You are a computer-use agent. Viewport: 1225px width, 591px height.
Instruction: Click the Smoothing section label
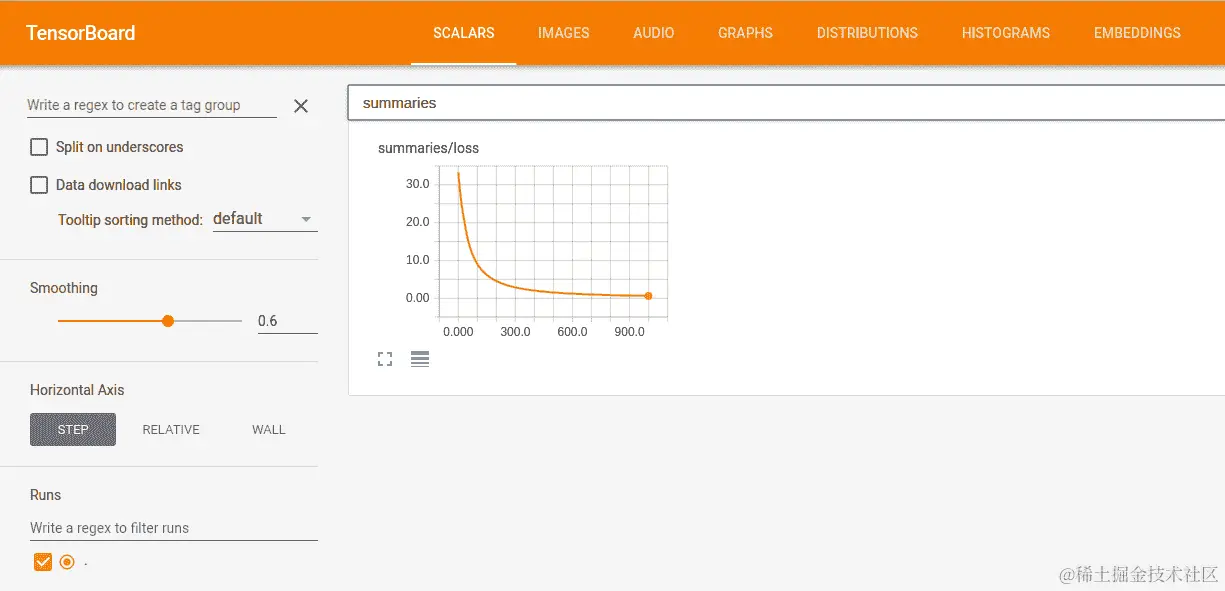64,288
